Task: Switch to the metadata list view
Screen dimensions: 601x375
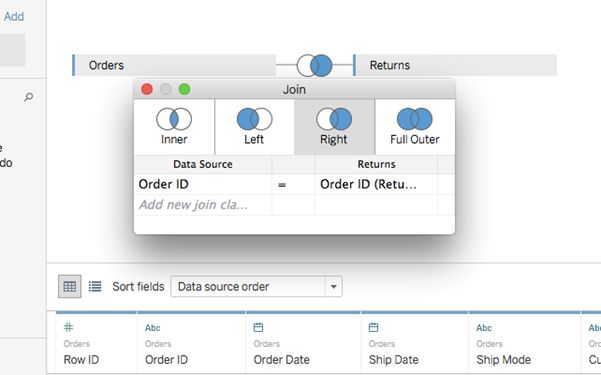Action: pyautogui.click(x=95, y=286)
